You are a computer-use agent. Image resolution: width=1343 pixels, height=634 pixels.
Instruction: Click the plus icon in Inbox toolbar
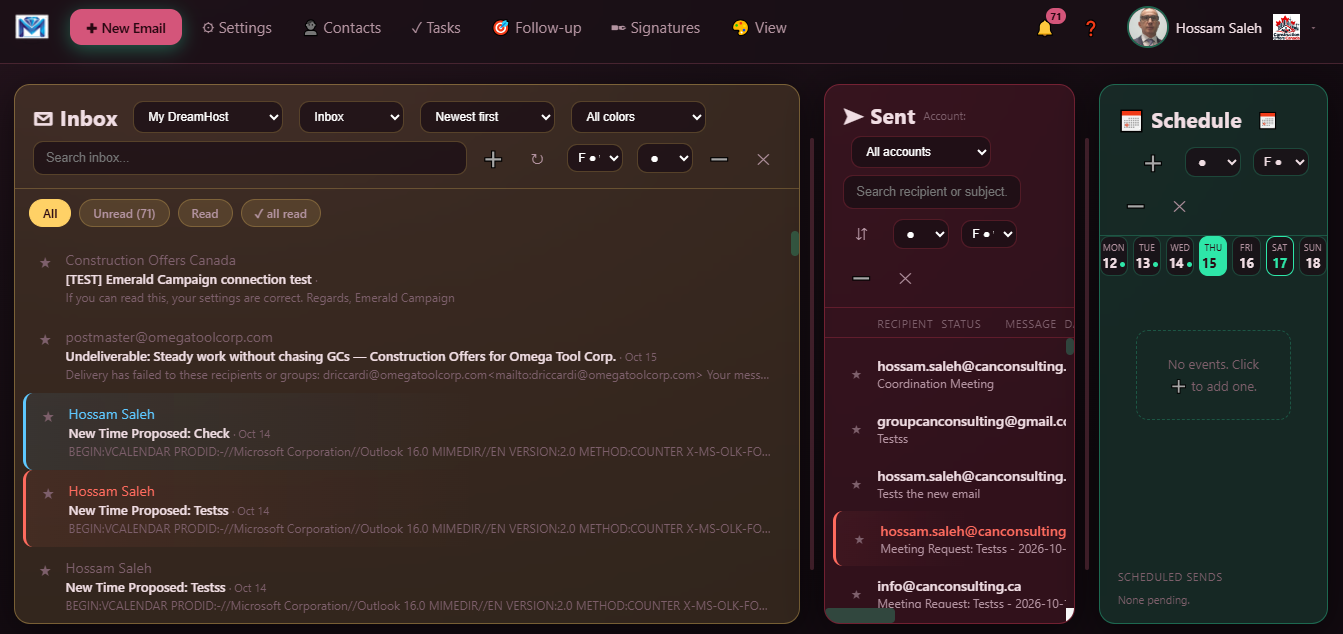[x=493, y=159]
